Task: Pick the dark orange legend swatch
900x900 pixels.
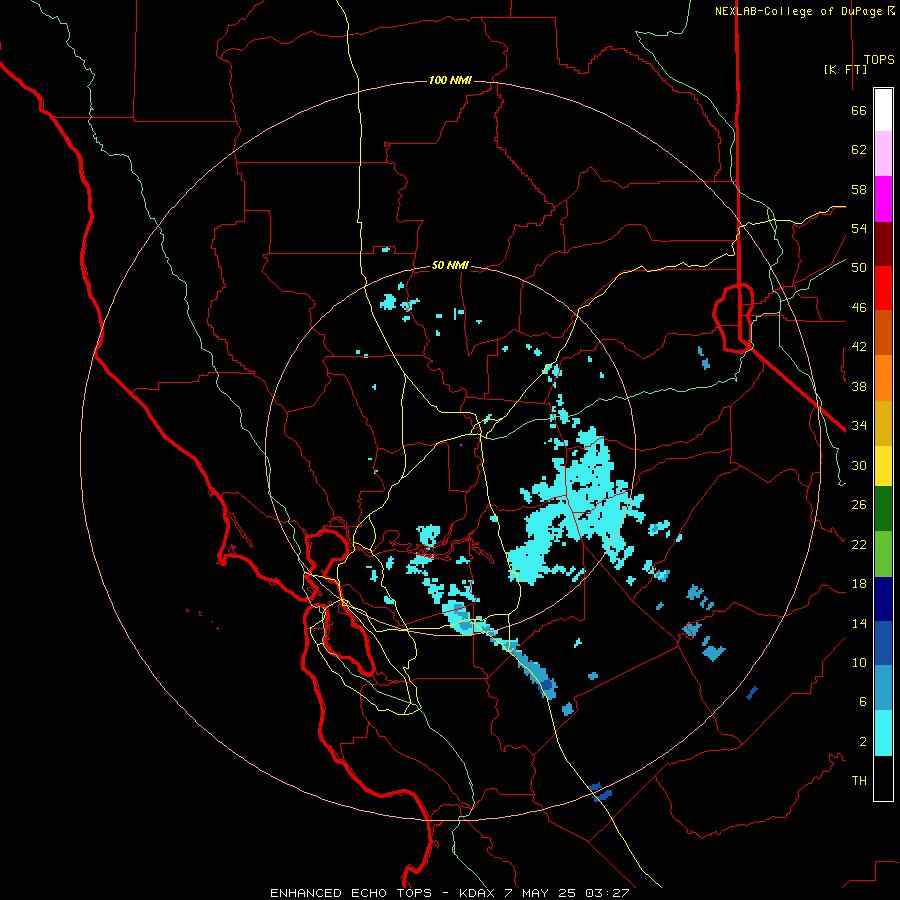Action: pos(883,332)
